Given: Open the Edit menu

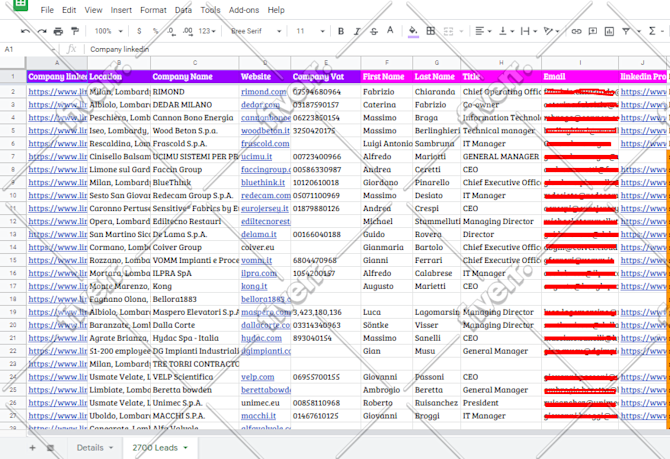Looking at the screenshot, I should 69,10.
